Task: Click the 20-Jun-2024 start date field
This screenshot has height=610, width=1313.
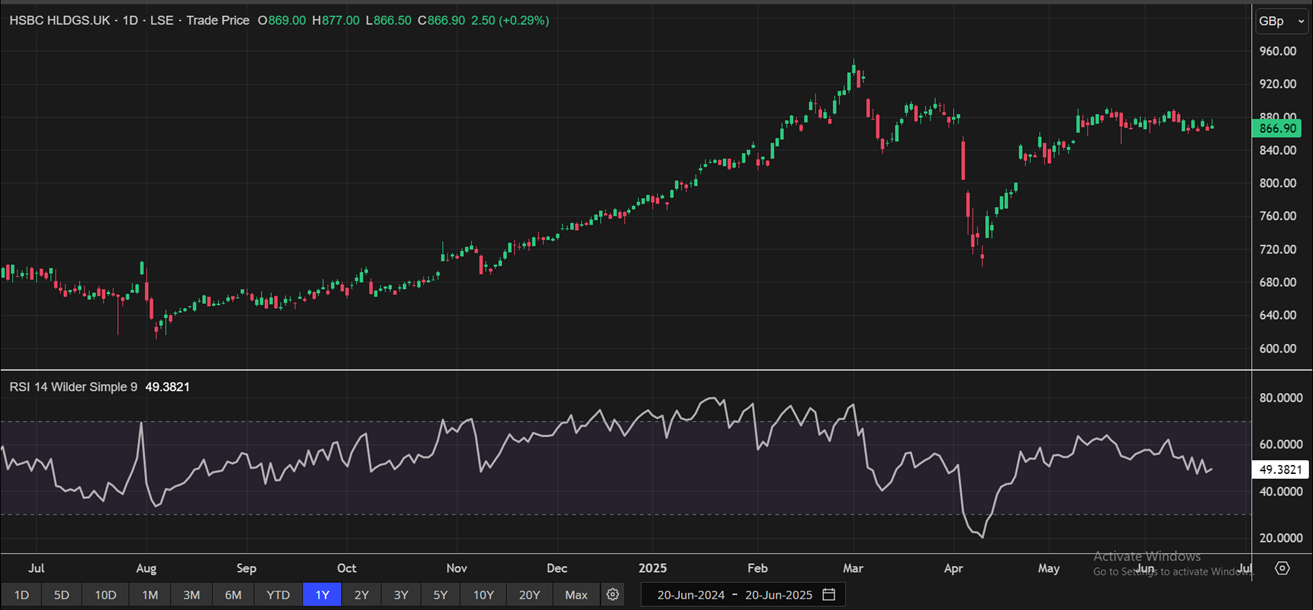Action: coord(689,595)
